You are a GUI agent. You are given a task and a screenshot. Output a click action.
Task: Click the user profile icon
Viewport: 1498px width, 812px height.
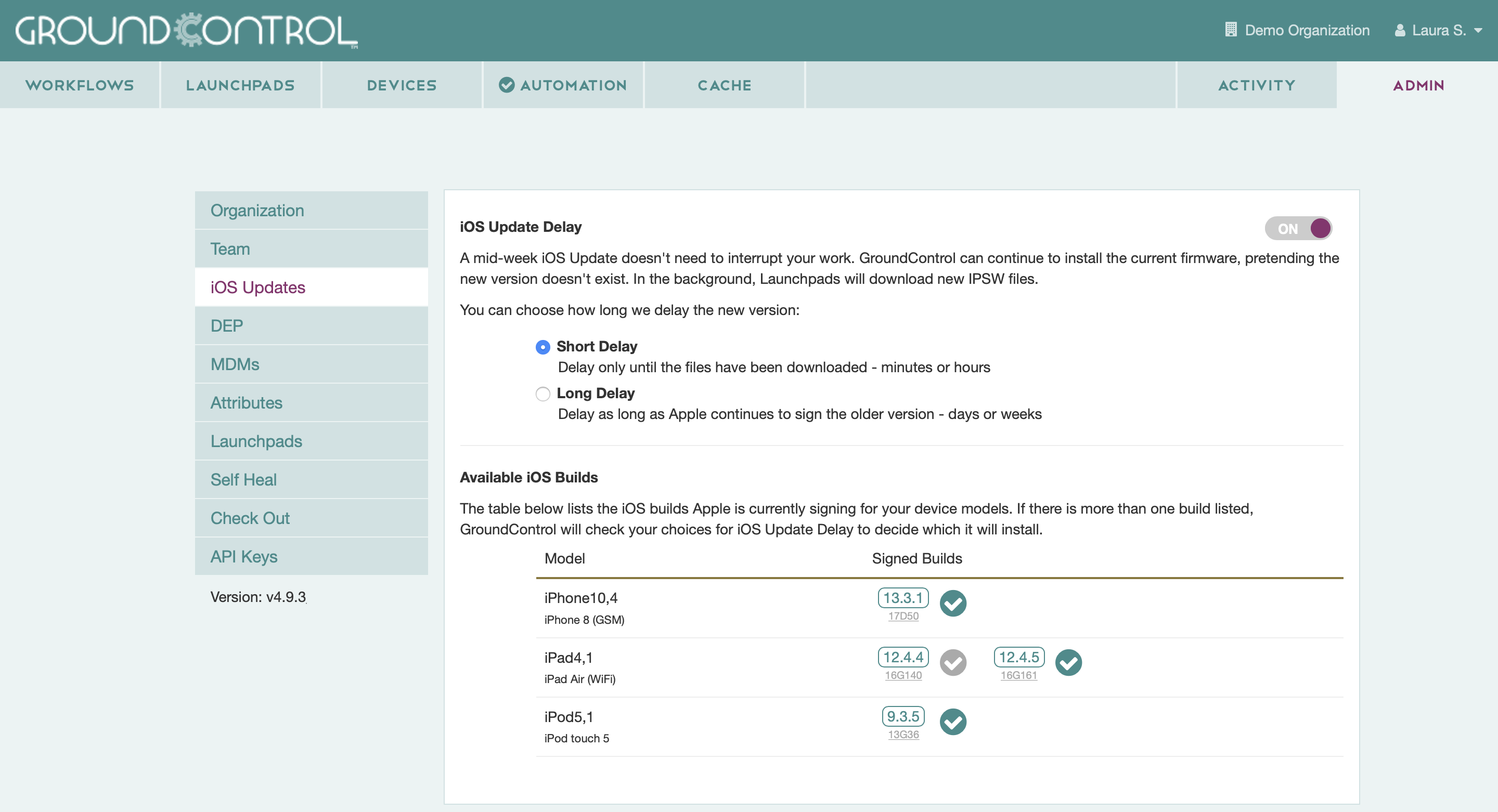point(1400,30)
